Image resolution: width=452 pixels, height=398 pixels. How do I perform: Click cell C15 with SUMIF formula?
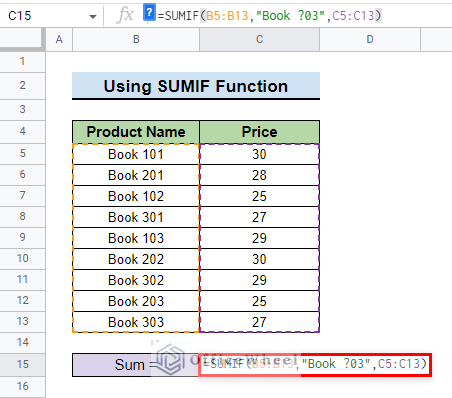pos(315,365)
